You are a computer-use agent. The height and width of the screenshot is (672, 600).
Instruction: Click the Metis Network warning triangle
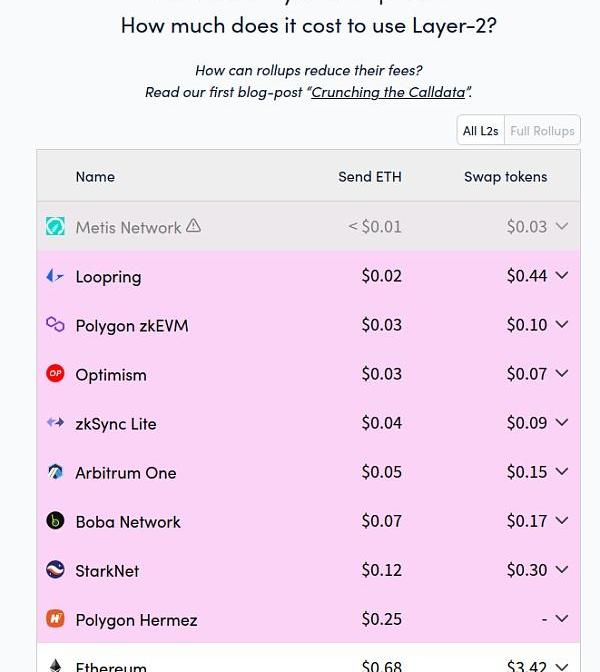(194, 226)
